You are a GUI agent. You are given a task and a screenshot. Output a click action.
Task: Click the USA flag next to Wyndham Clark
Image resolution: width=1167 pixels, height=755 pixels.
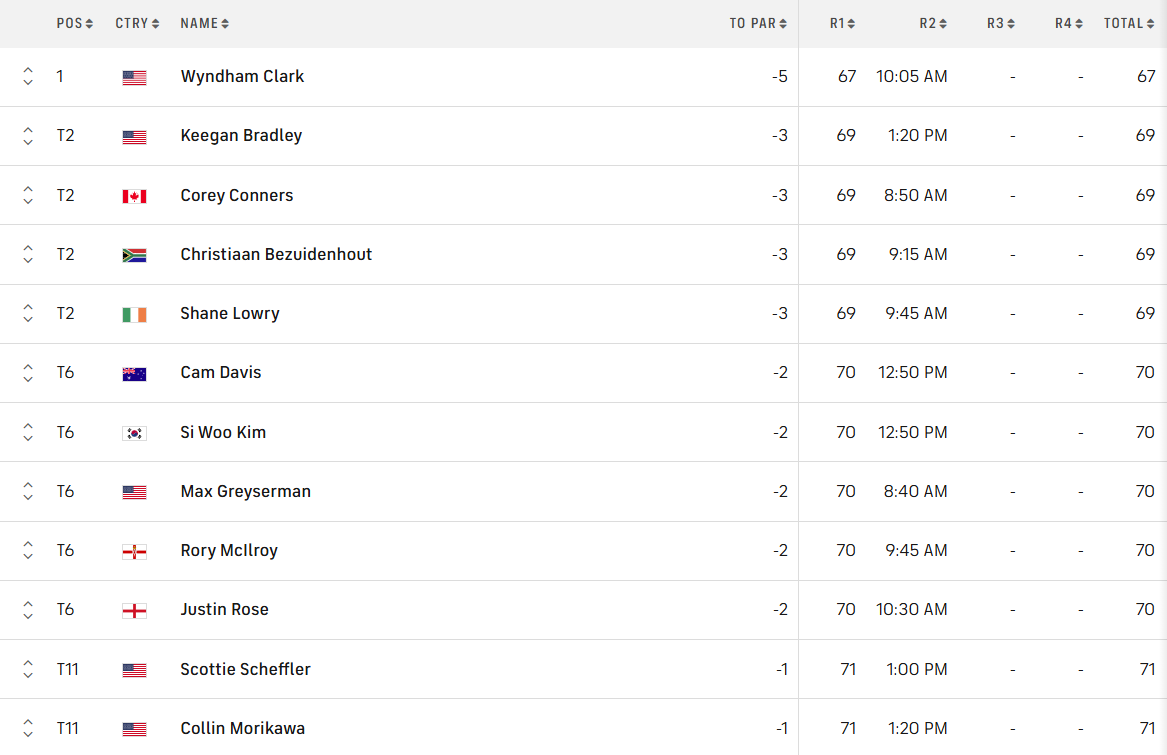click(134, 77)
